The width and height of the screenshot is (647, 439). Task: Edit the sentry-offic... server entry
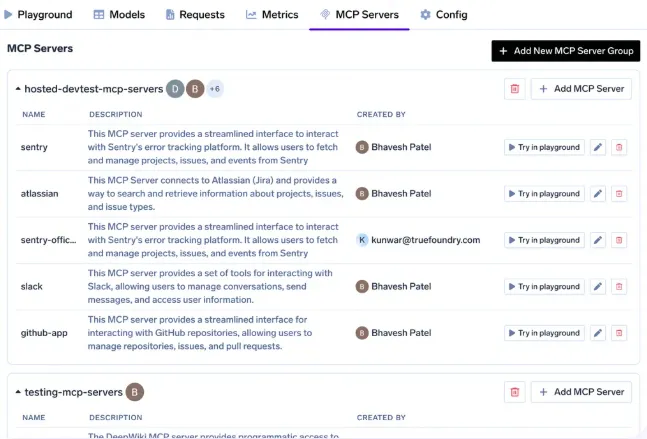(597, 240)
